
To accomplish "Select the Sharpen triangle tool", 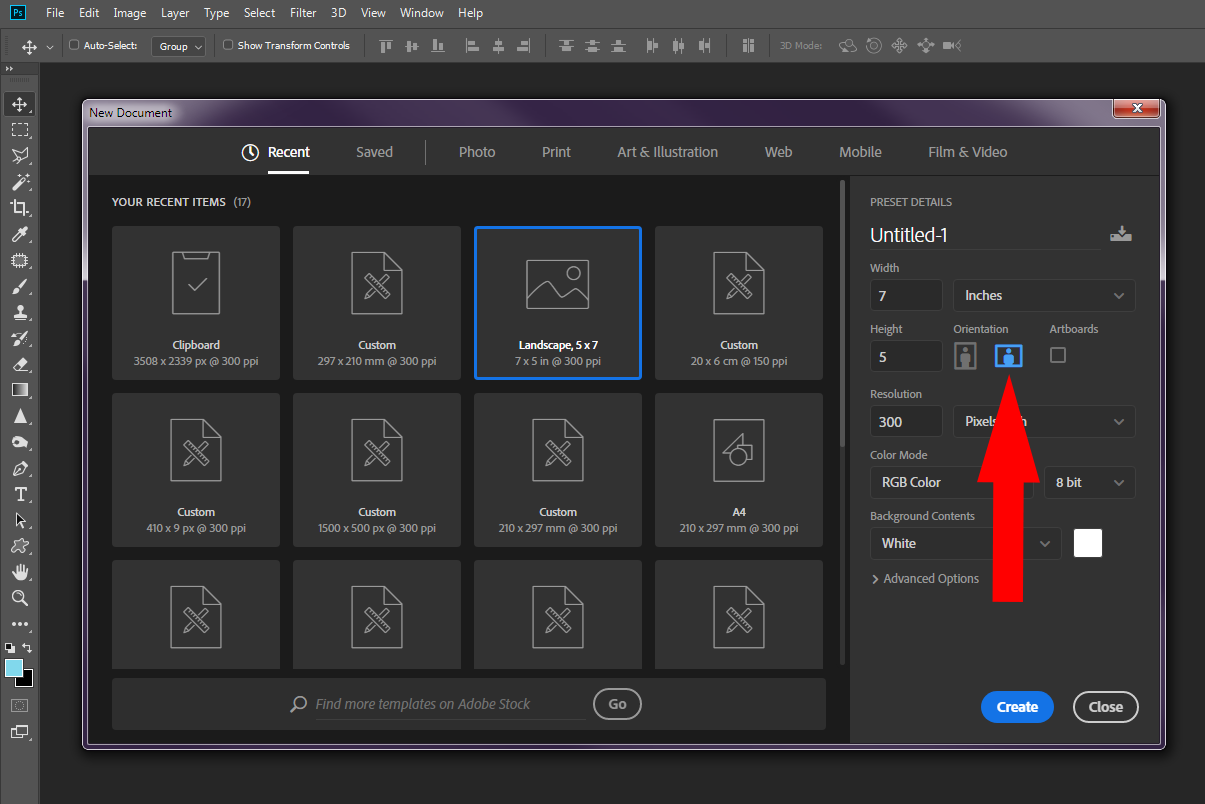I will [19, 416].
